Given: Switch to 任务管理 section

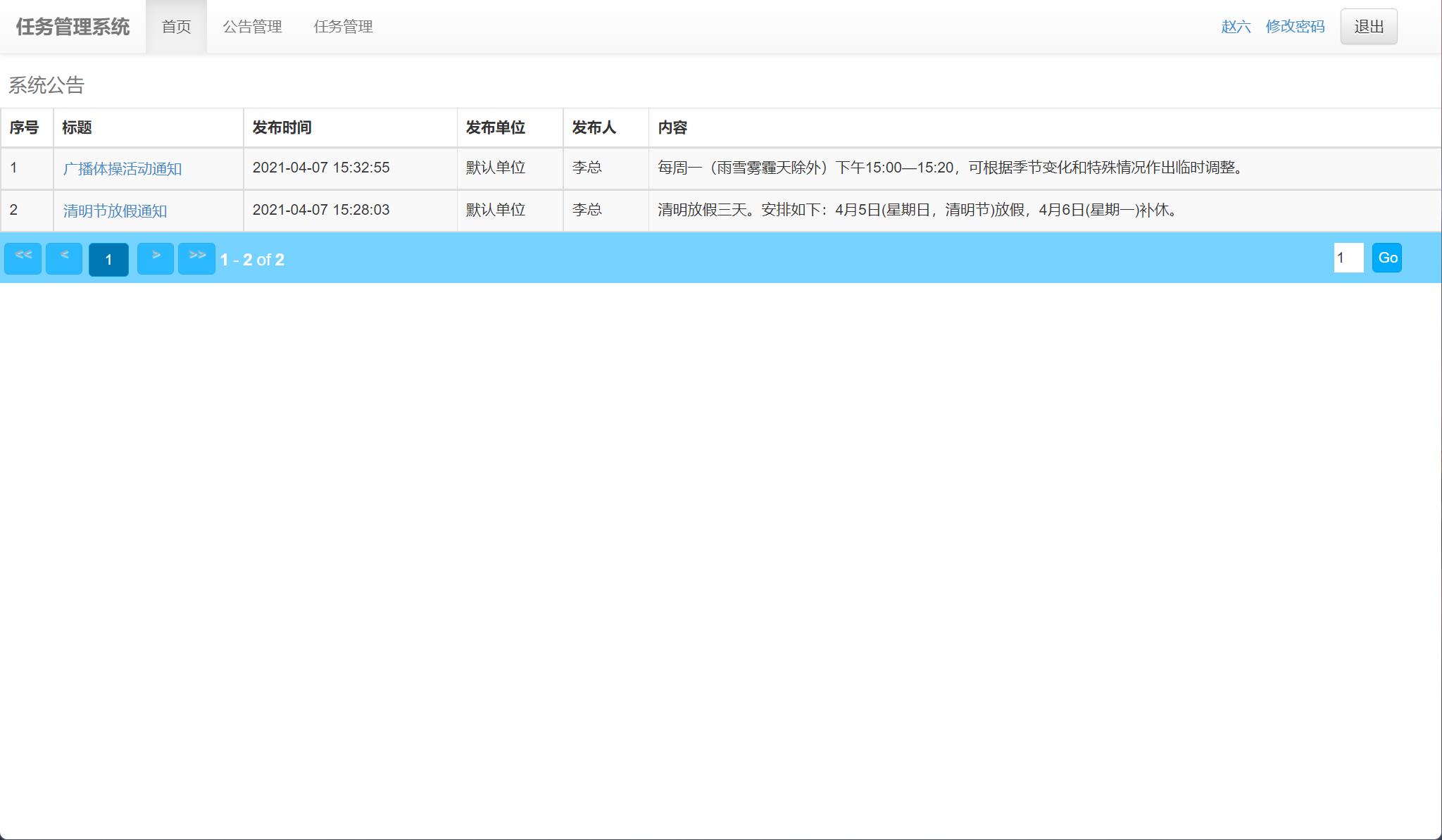Looking at the screenshot, I should [x=344, y=27].
